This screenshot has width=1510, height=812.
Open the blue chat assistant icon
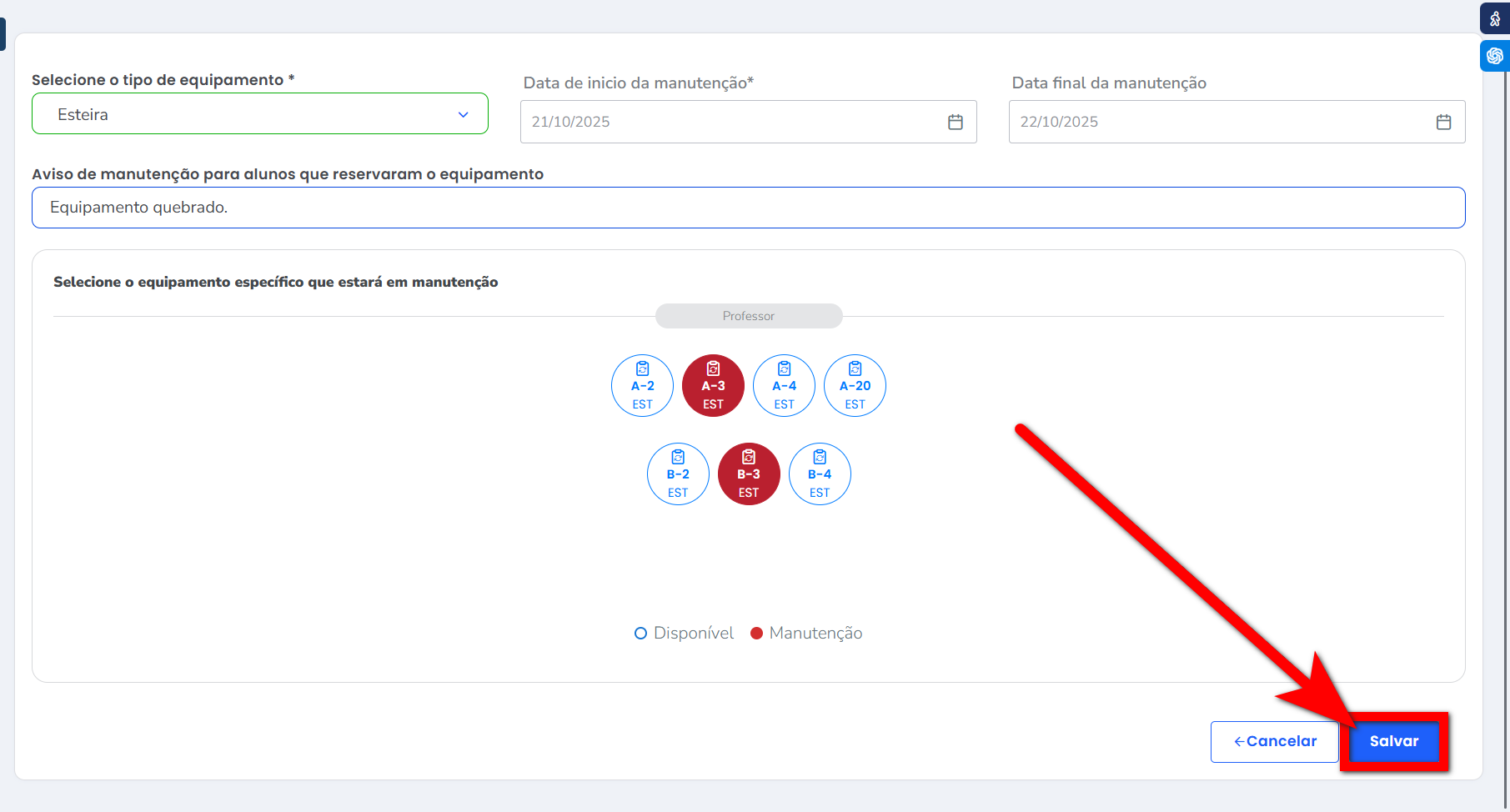tap(1494, 56)
